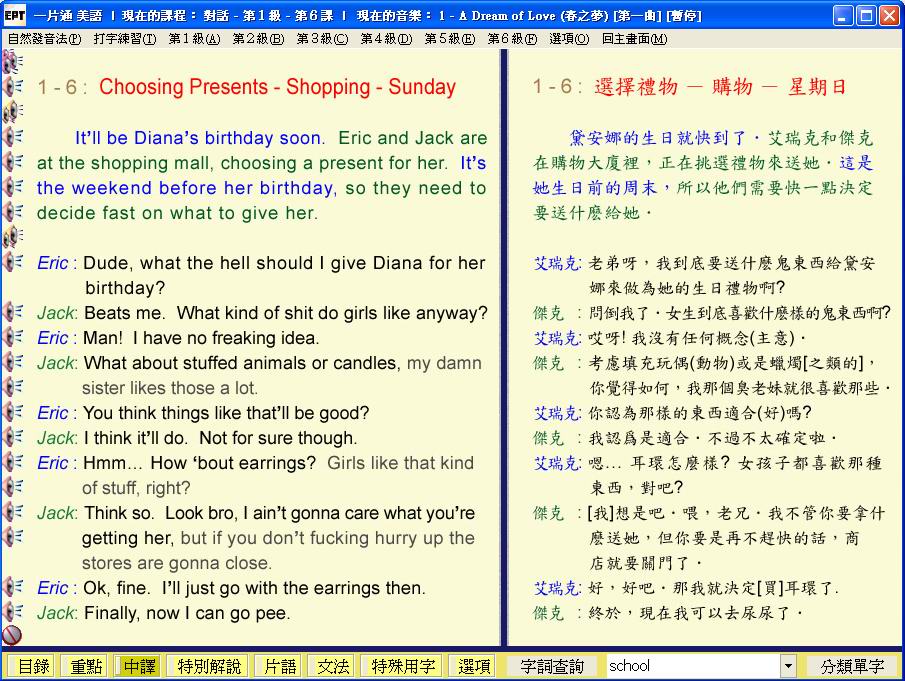Toggle the 重點 key points button

(84, 666)
